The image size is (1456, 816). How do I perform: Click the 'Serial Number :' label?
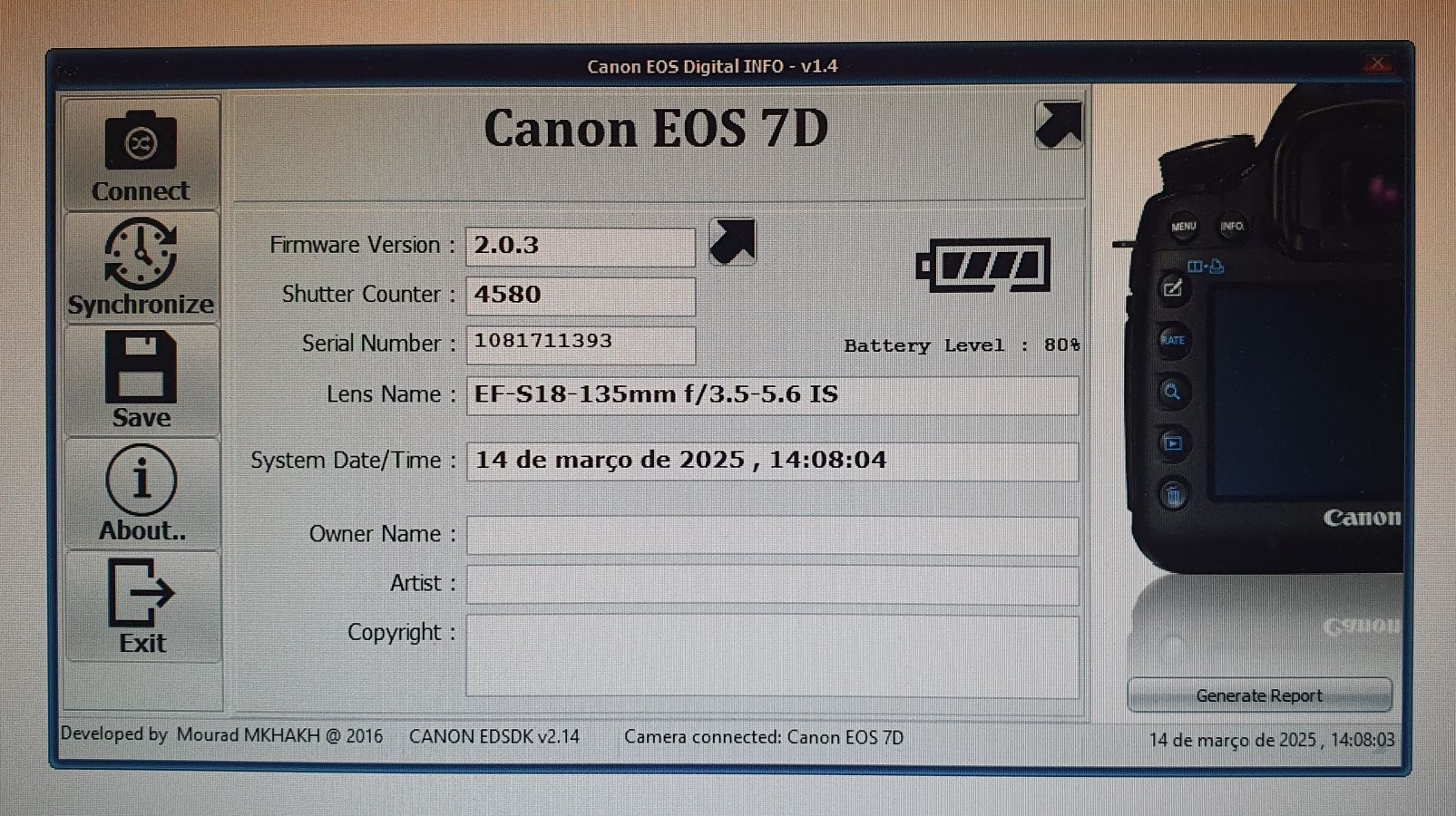(378, 344)
